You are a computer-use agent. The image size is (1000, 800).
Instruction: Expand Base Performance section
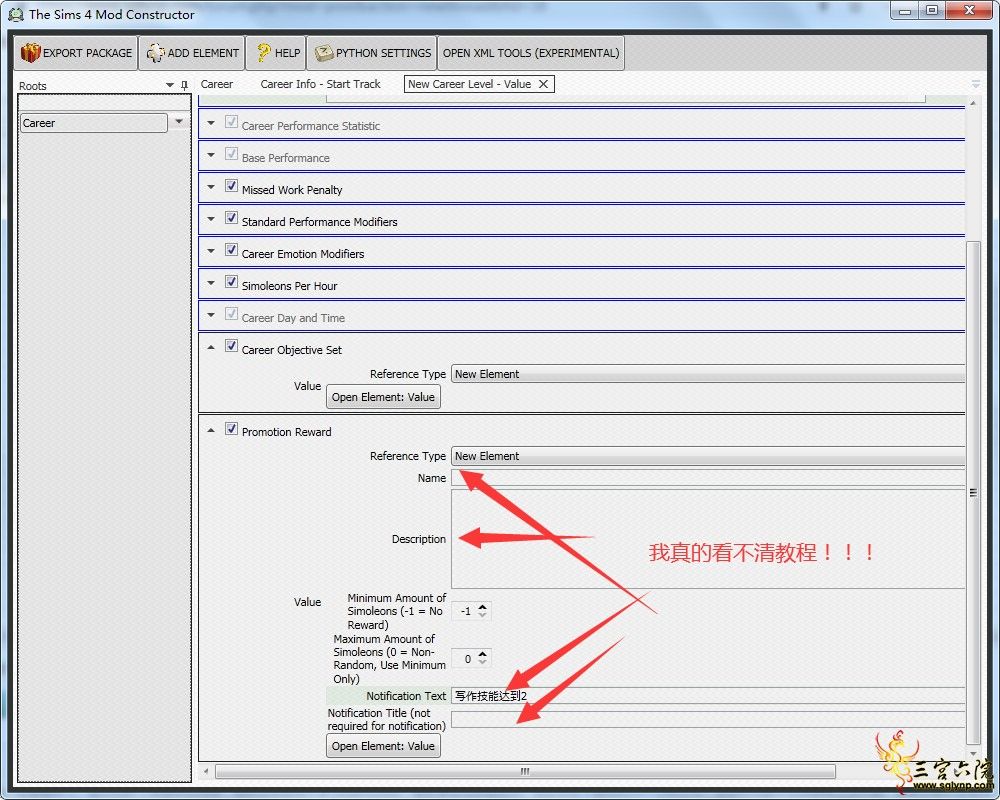tap(211, 155)
